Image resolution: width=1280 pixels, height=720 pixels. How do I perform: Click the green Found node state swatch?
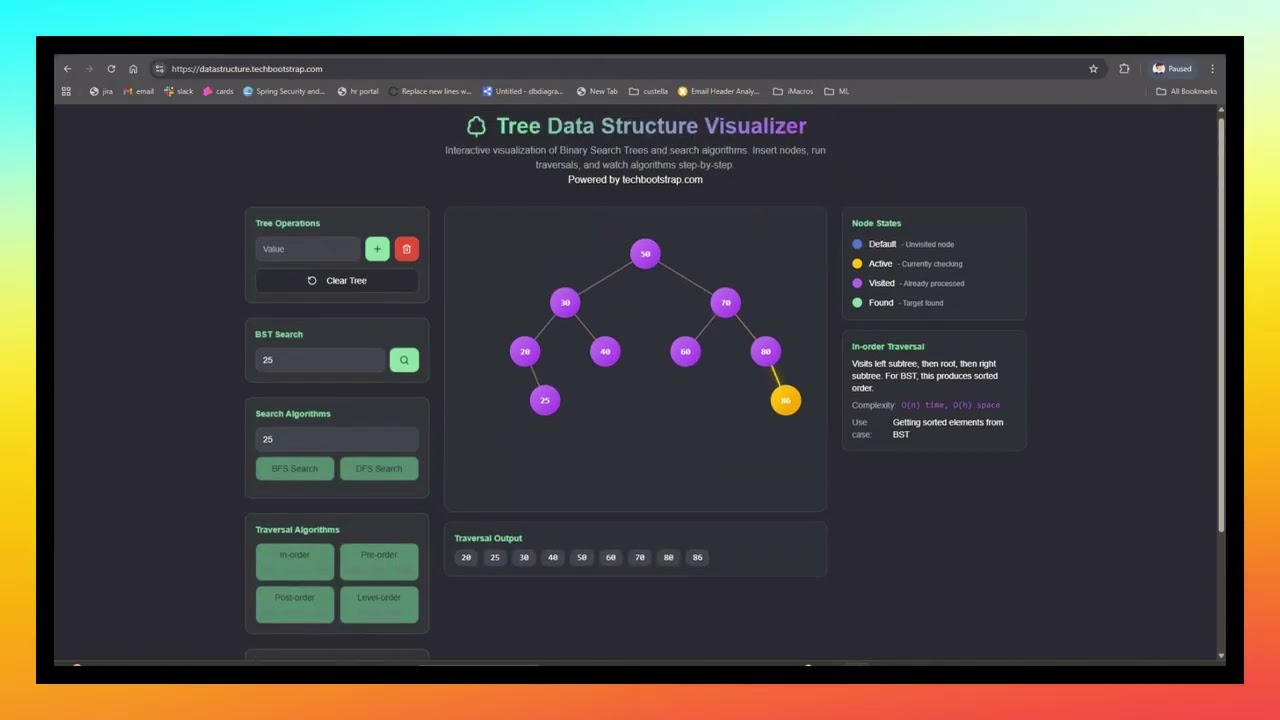(857, 303)
